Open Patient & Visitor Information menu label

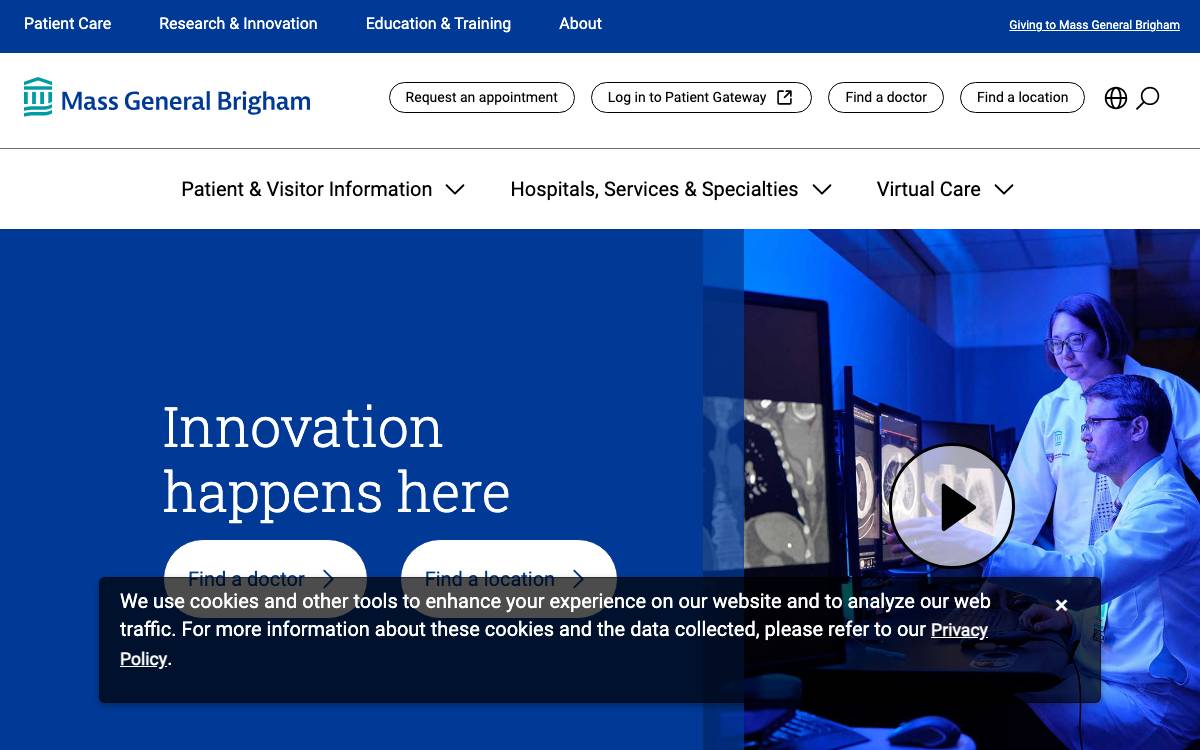pyautogui.click(x=307, y=189)
